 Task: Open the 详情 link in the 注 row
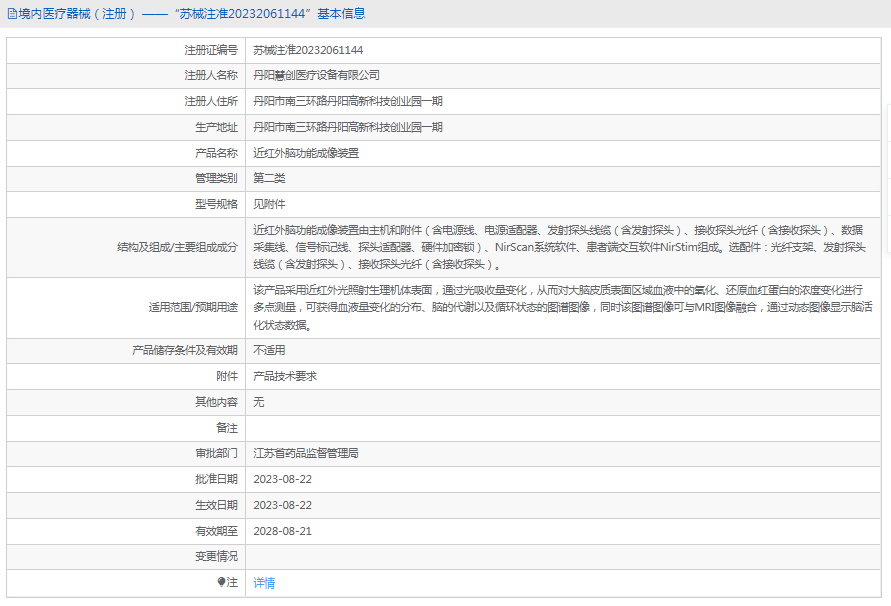264,583
